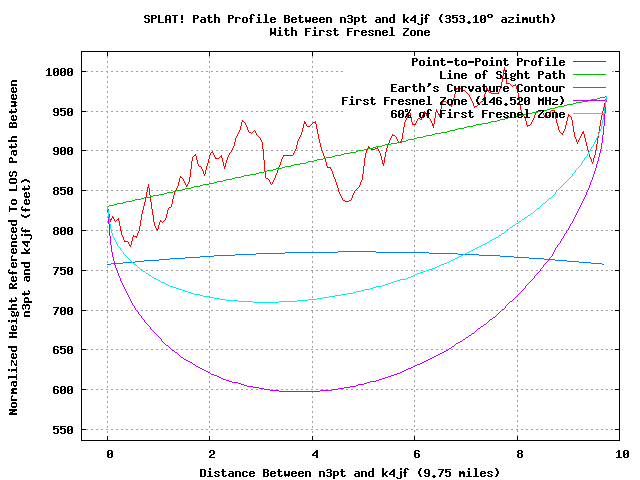This screenshot has width=640, height=480.
Task: Click the x-axis tick label '2'
Action: (211, 454)
